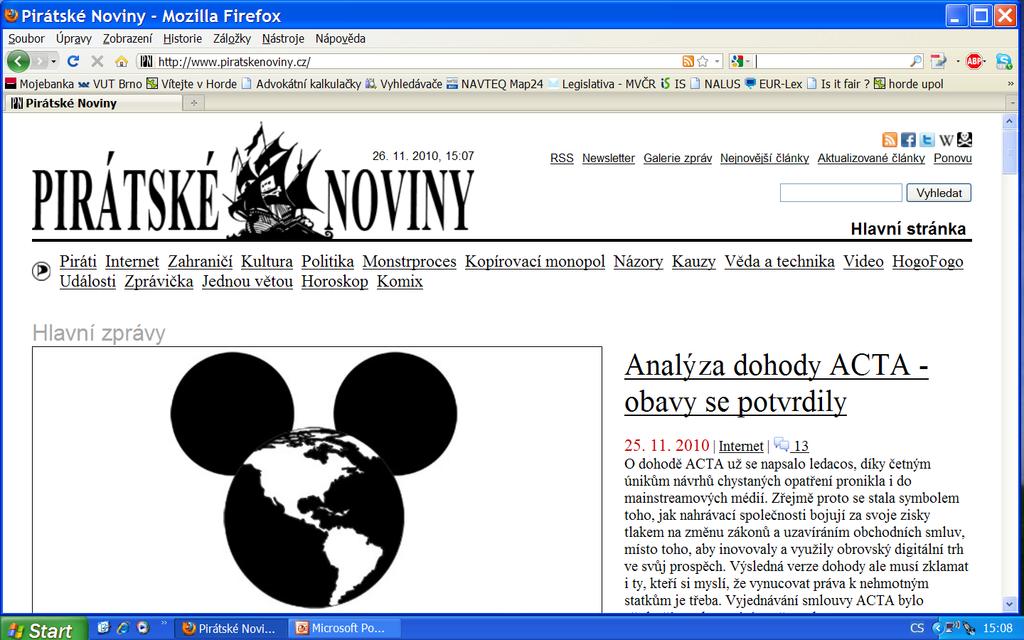Open Nejnovější články link

coord(764,158)
